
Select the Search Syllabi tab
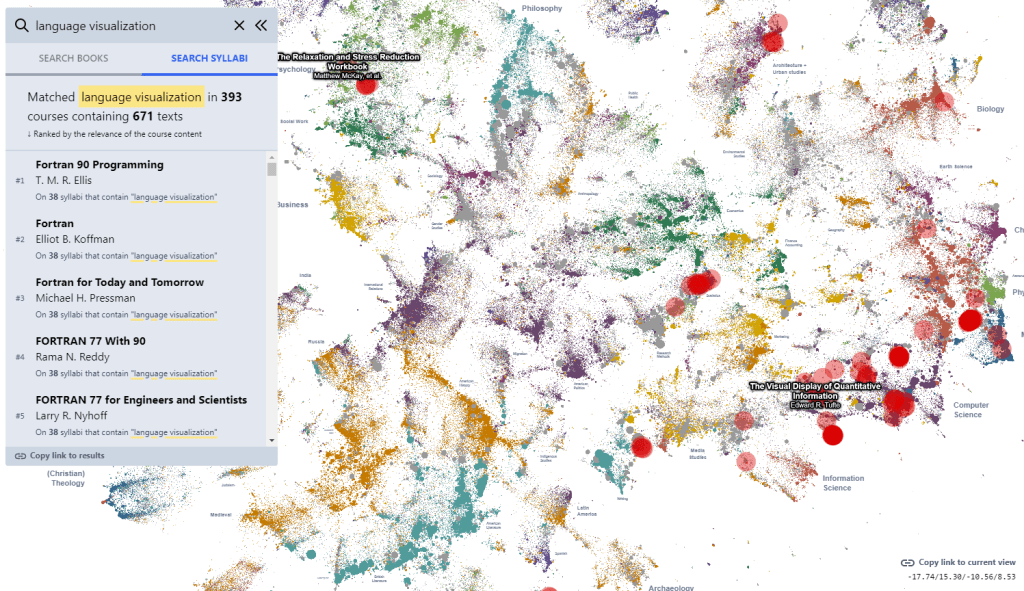click(x=209, y=59)
